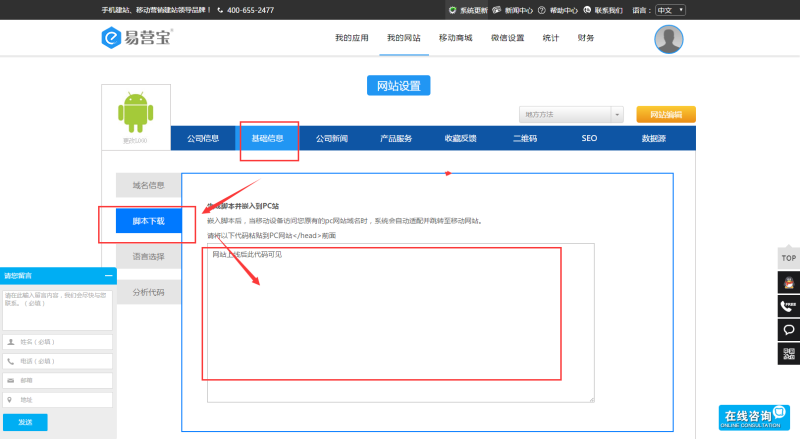Select 域名信息 in left menu
The image size is (800, 439).
pos(148,185)
